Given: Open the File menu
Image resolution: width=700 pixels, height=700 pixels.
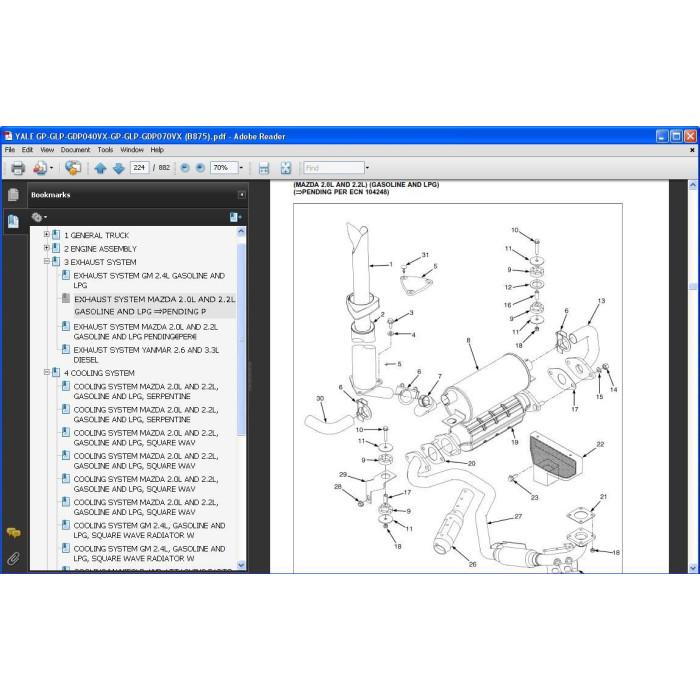Looking at the screenshot, I should click(x=9, y=150).
